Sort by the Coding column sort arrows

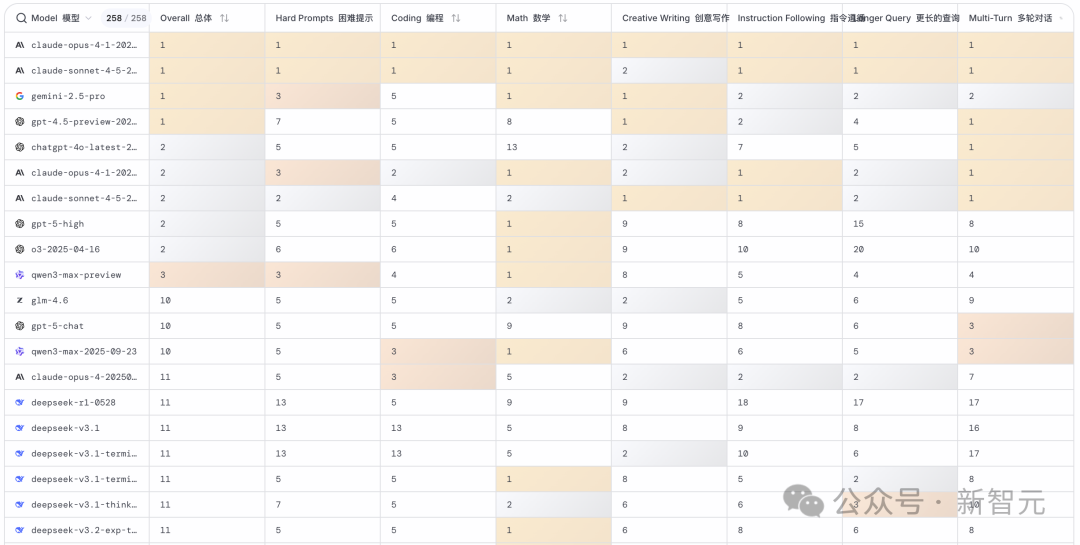(x=456, y=19)
